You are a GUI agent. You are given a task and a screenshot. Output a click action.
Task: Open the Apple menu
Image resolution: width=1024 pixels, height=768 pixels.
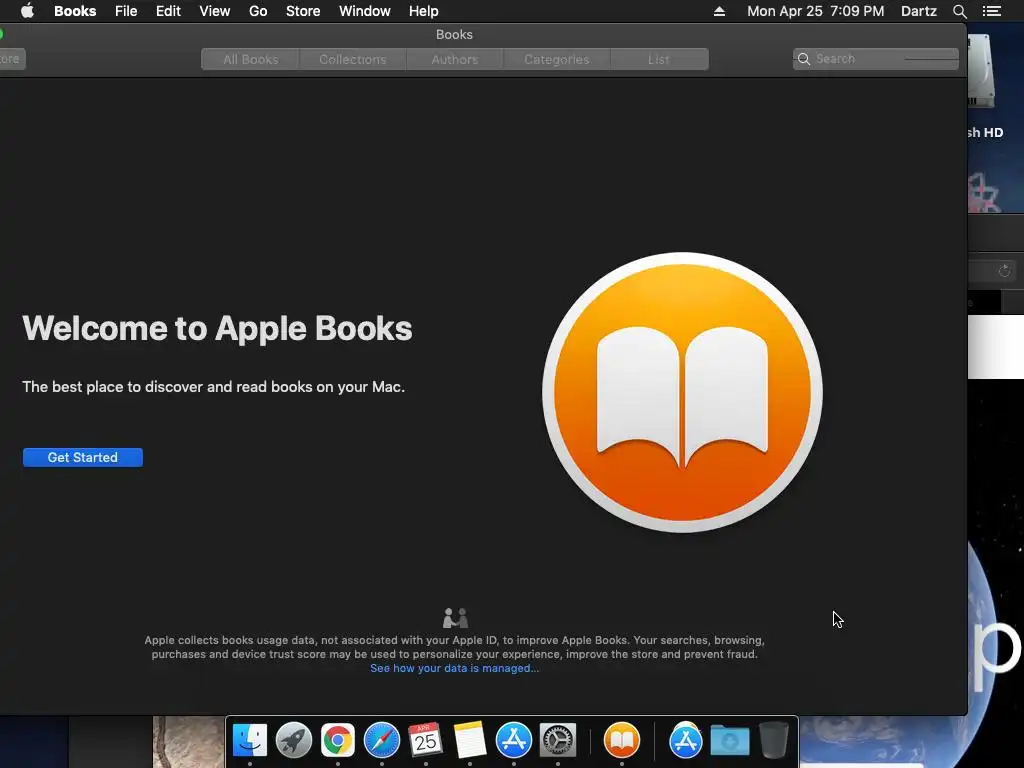point(27,11)
